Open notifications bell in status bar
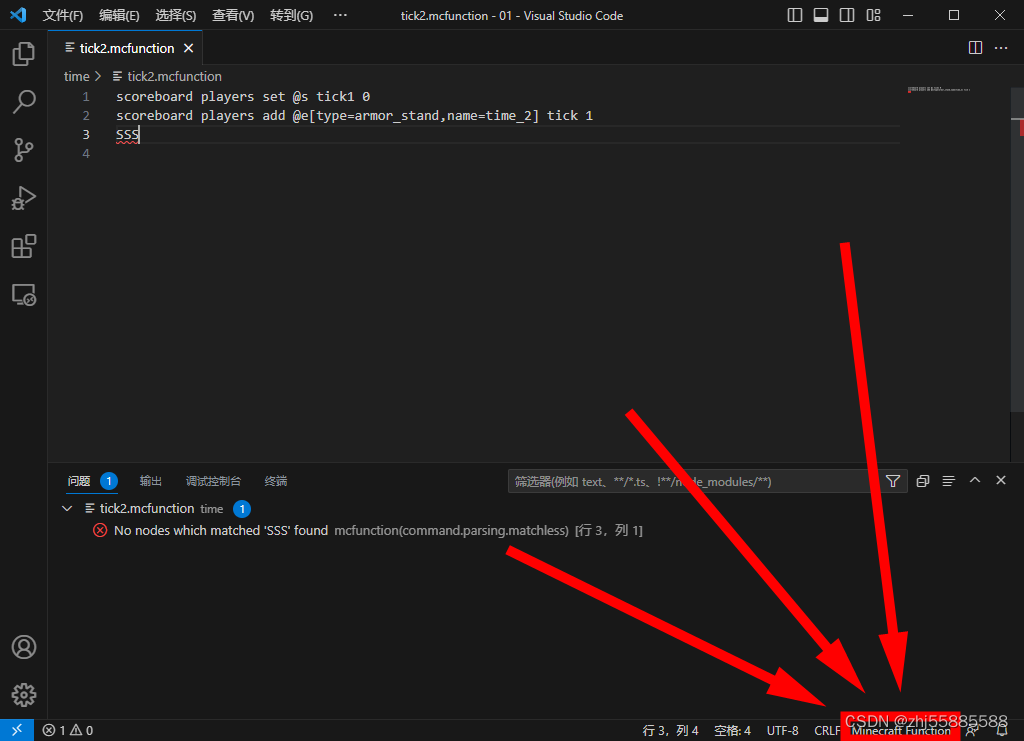The width and height of the screenshot is (1024, 741). pos(1002,730)
